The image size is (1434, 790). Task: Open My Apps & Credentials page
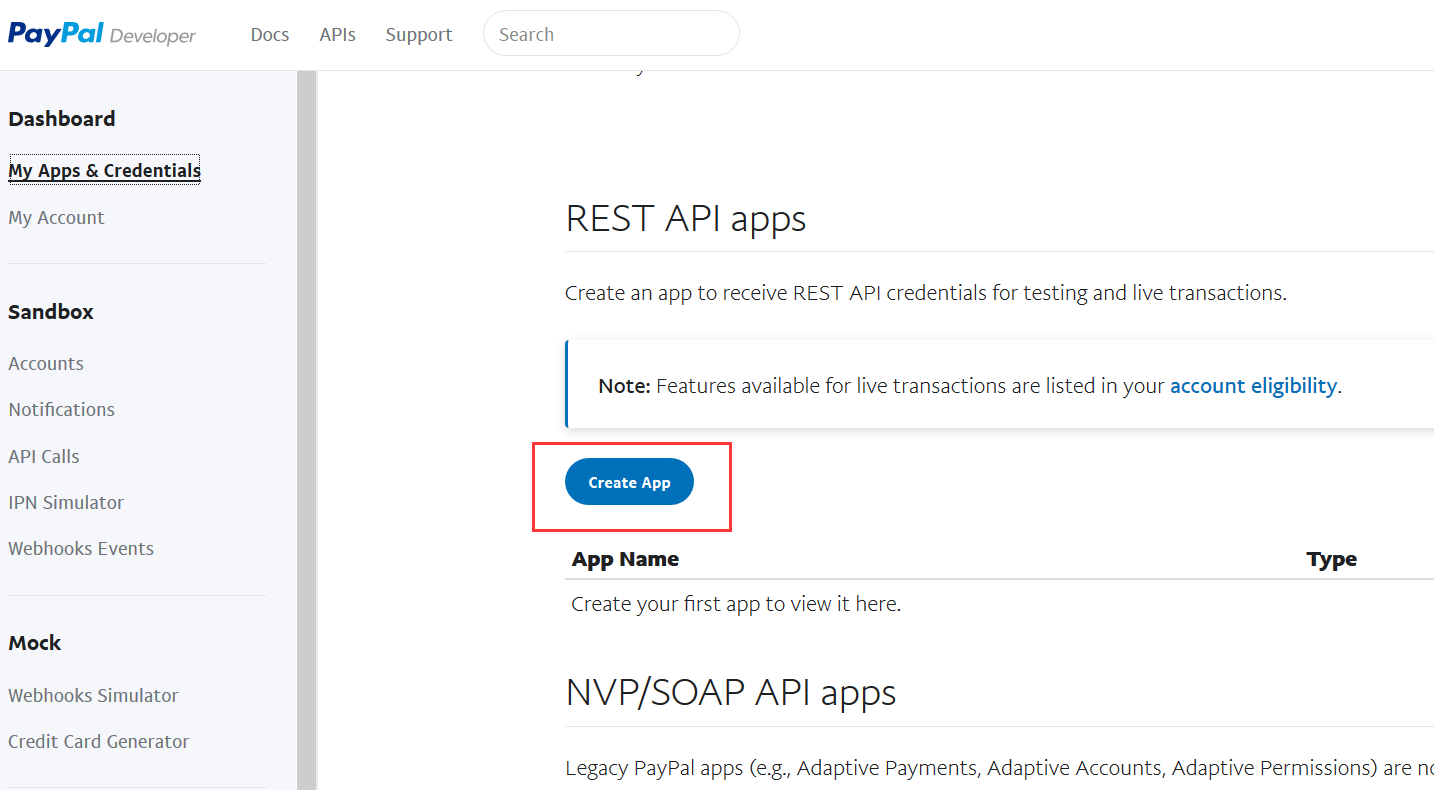pos(105,171)
